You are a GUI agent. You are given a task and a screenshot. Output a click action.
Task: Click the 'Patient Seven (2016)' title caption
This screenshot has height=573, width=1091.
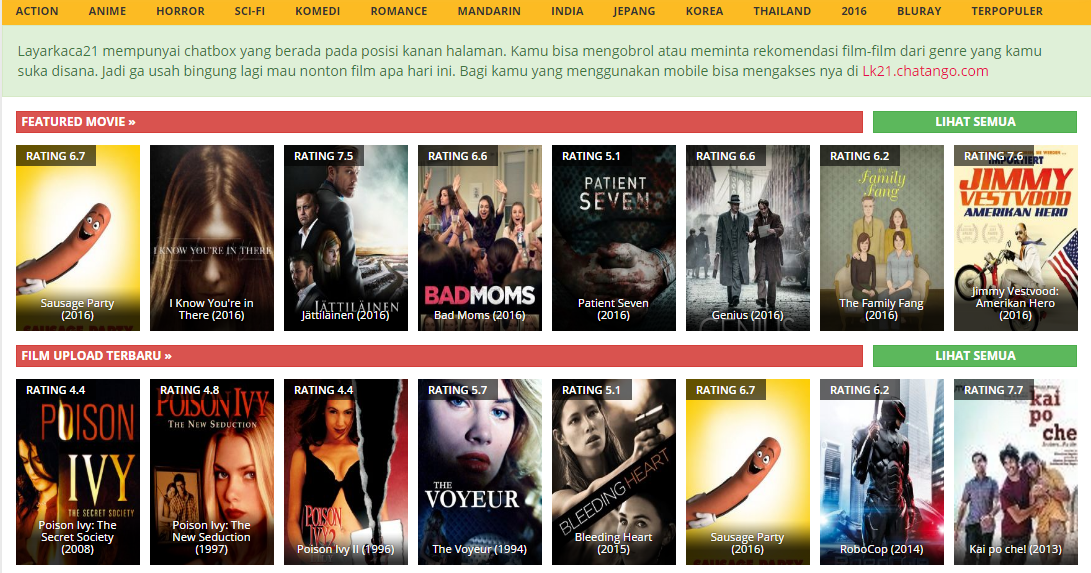(614, 309)
